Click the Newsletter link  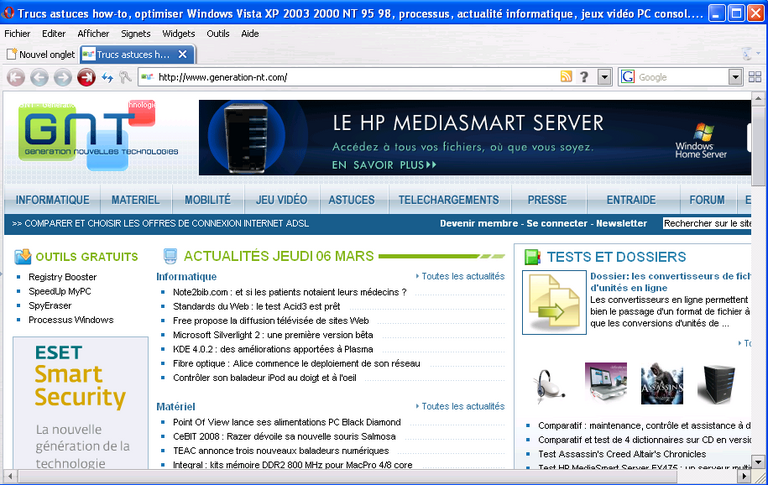(622, 223)
